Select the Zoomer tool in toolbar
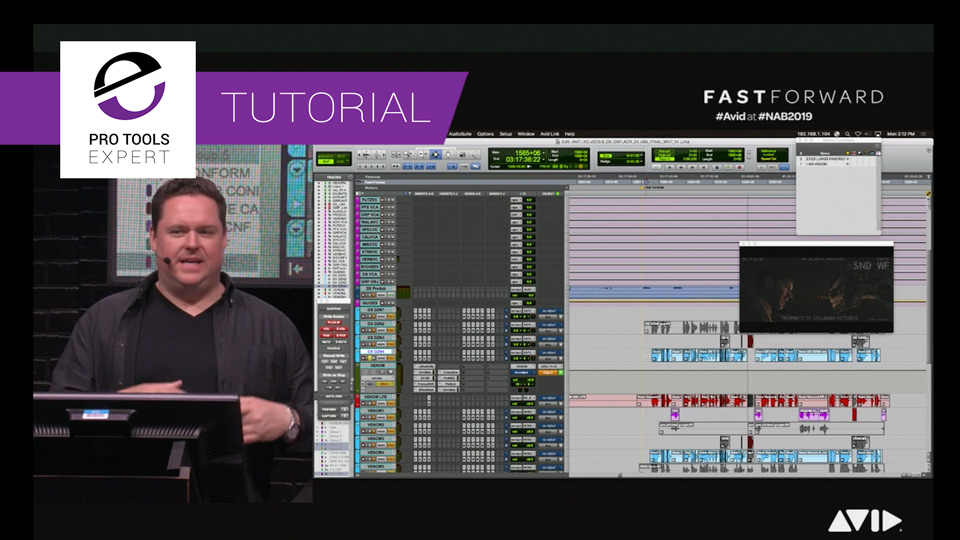The image size is (960, 540). (x=408, y=153)
